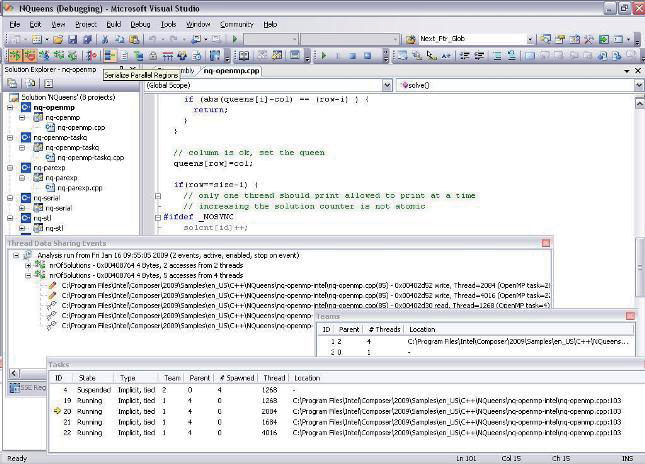Click the Solution Explorer Properties icon
The height and width of the screenshot is (464, 645).
[12, 84]
